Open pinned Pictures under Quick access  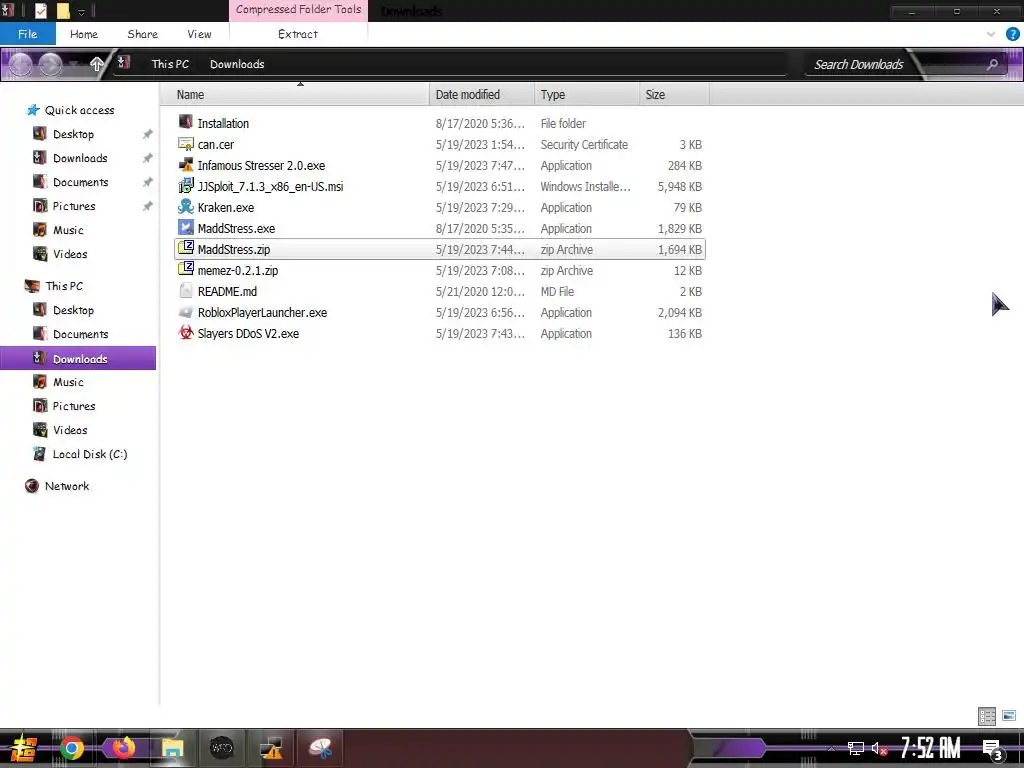74,206
